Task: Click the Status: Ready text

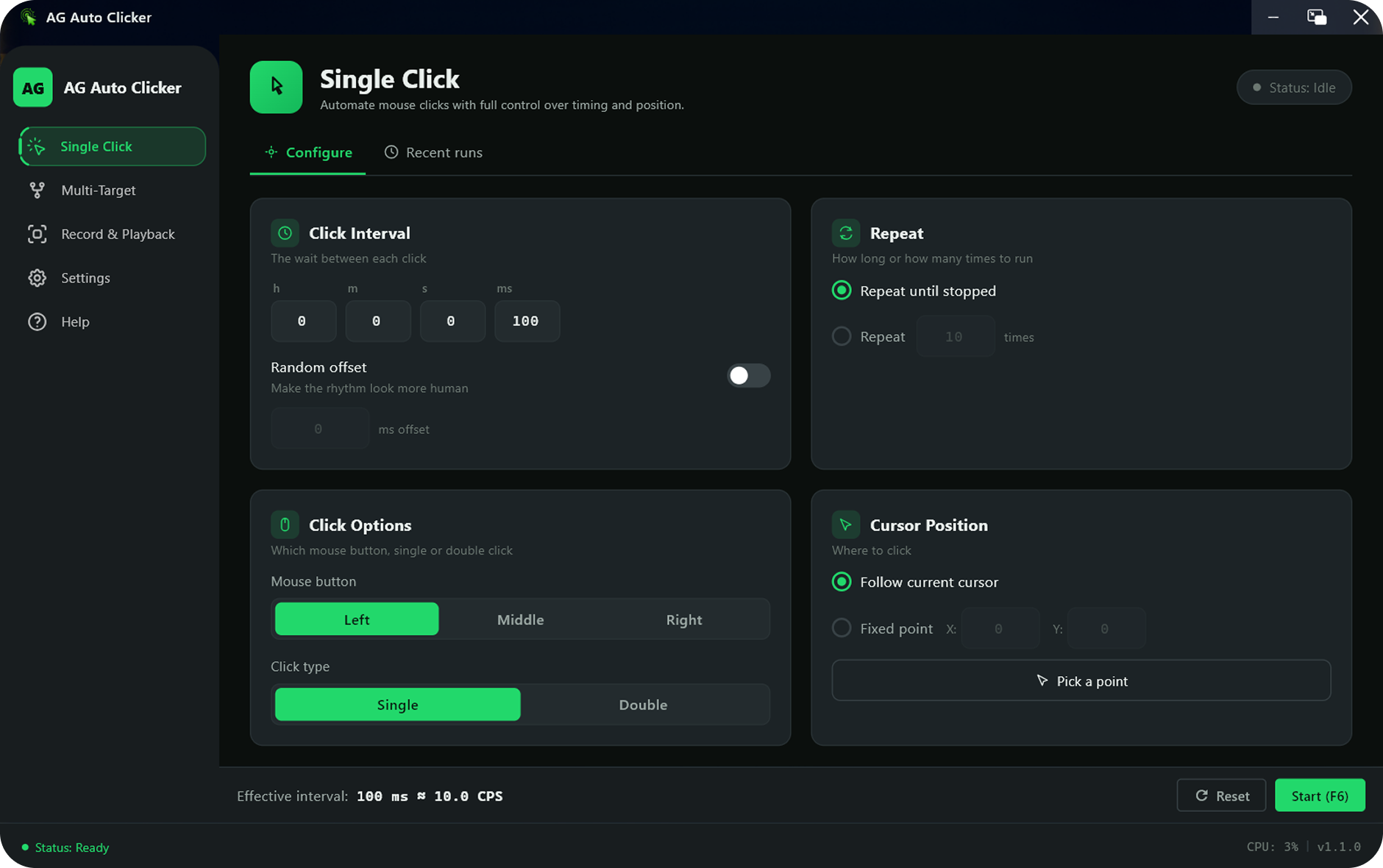Action: tap(72, 847)
